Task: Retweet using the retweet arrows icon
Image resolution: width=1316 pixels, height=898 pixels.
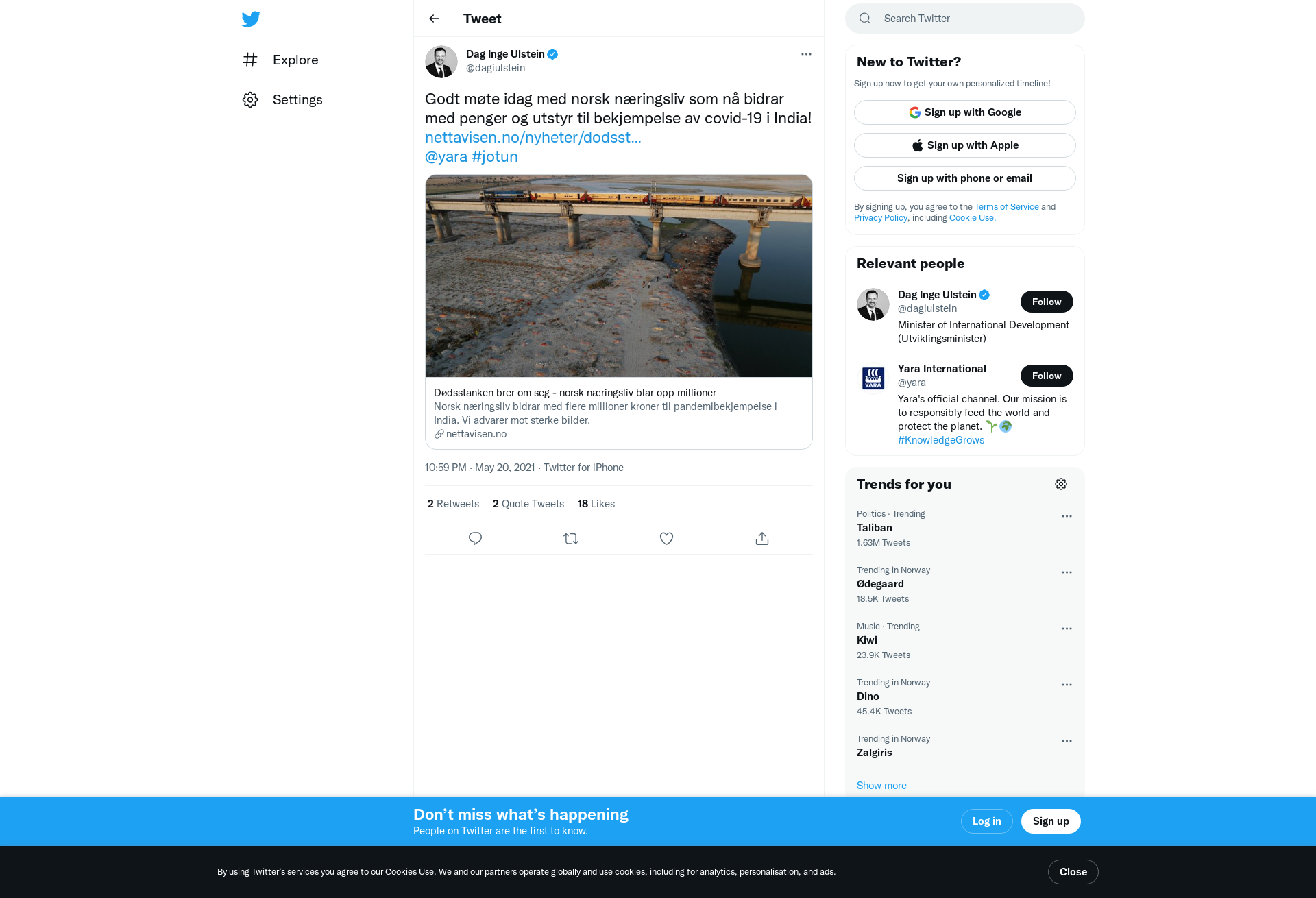Action: 571,539
